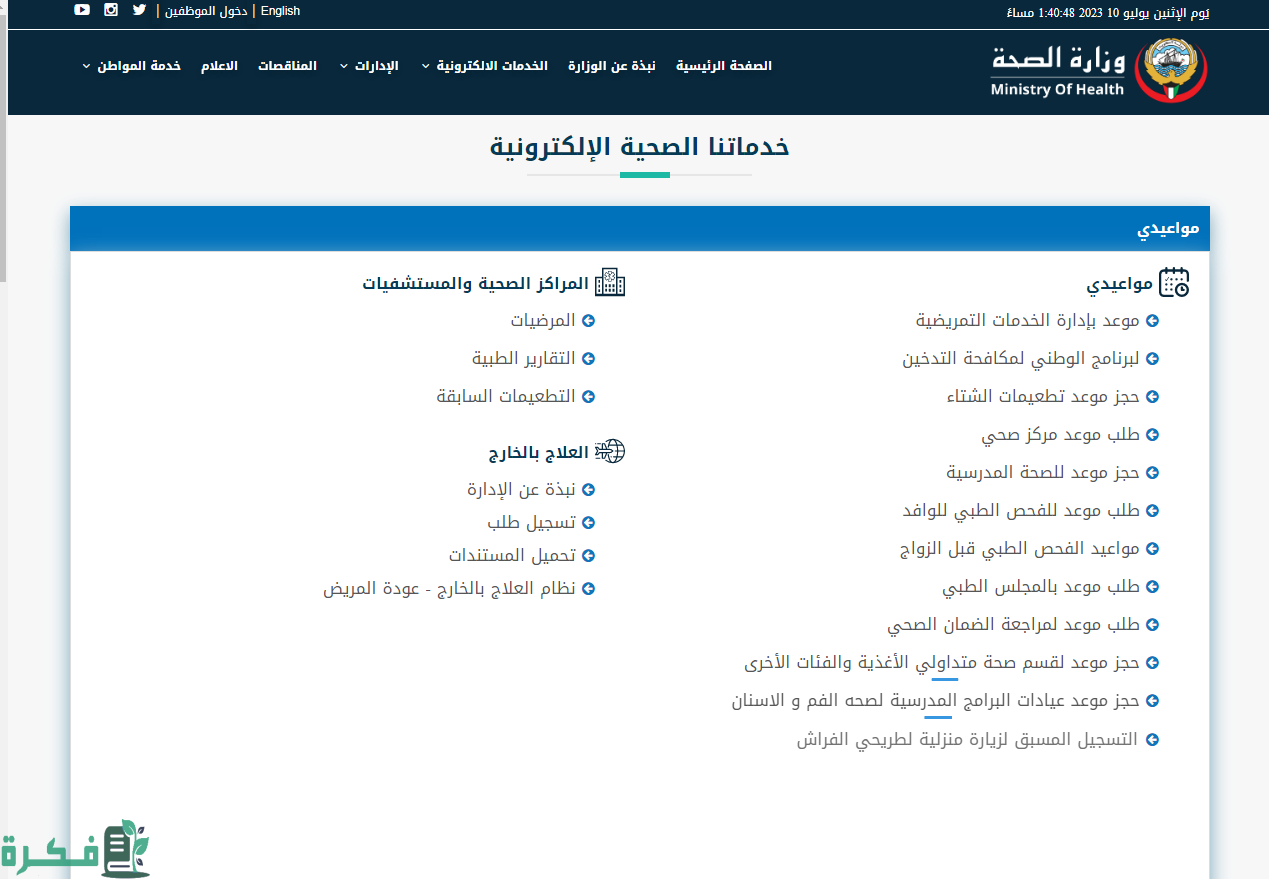1269x879 pixels.
Task: Click the المراكز الصحية والمستشفيات heading
Action: (476, 284)
